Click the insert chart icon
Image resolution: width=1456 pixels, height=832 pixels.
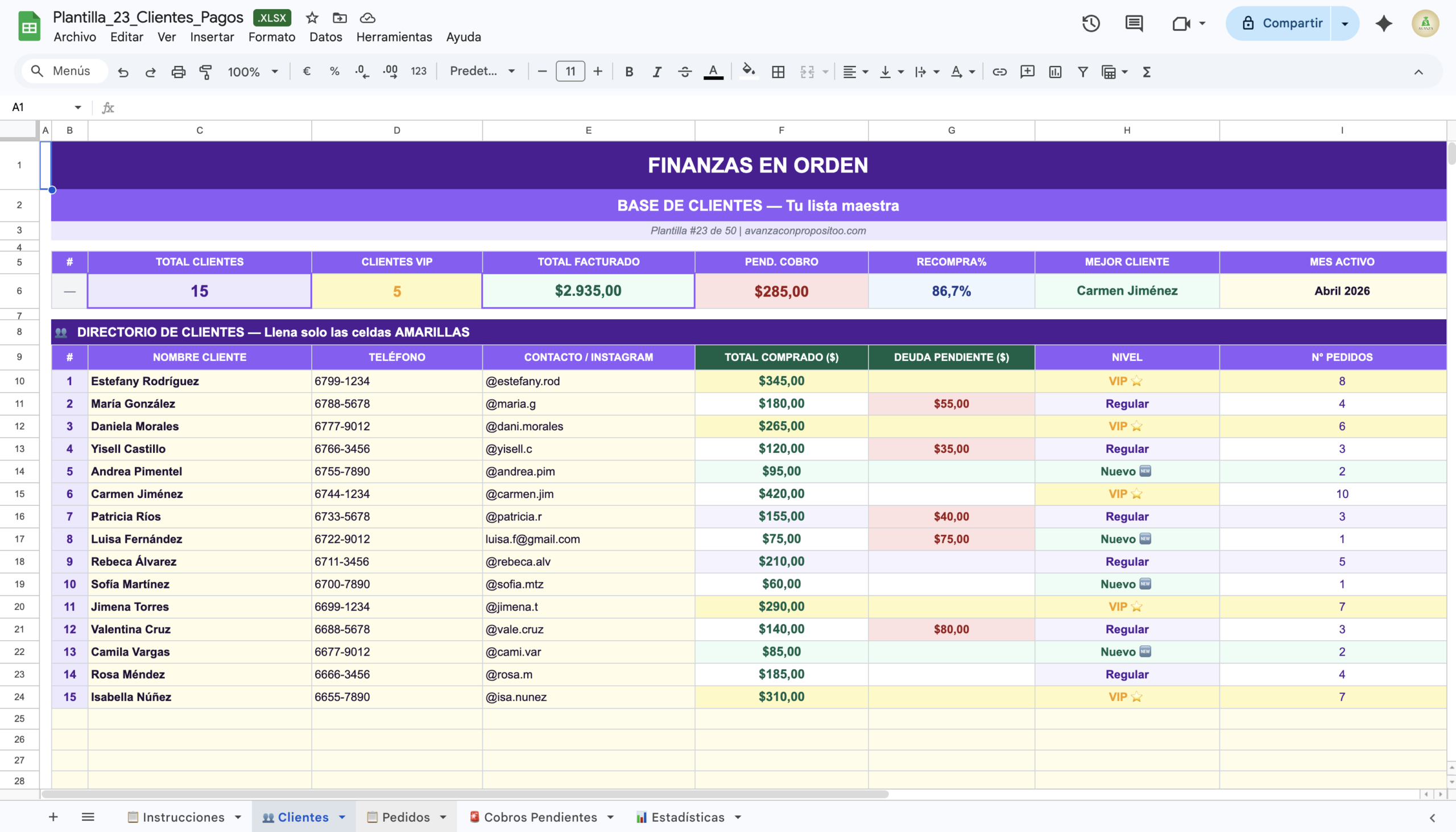tap(1054, 72)
